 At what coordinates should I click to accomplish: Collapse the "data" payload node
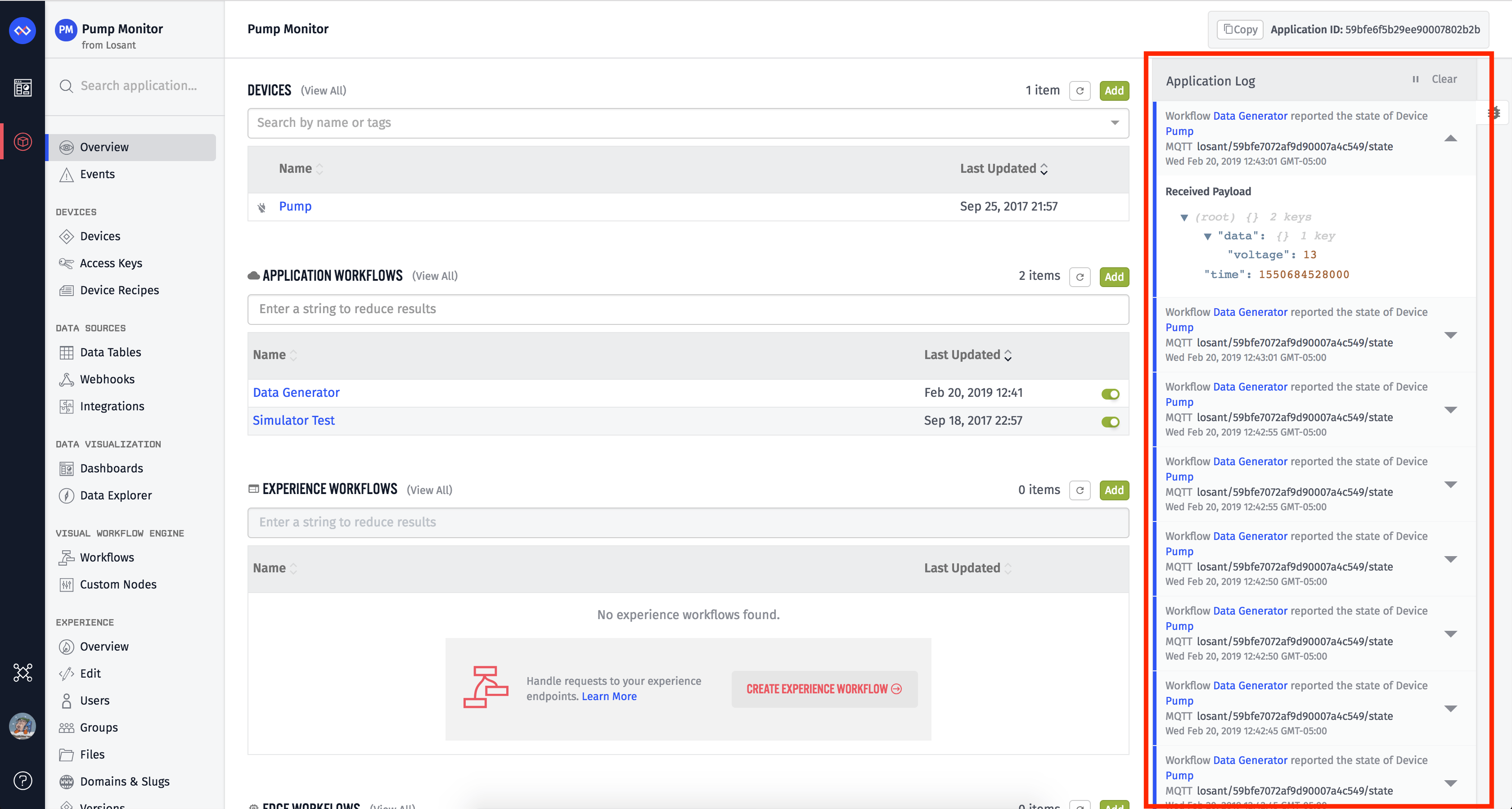[1207, 237]
